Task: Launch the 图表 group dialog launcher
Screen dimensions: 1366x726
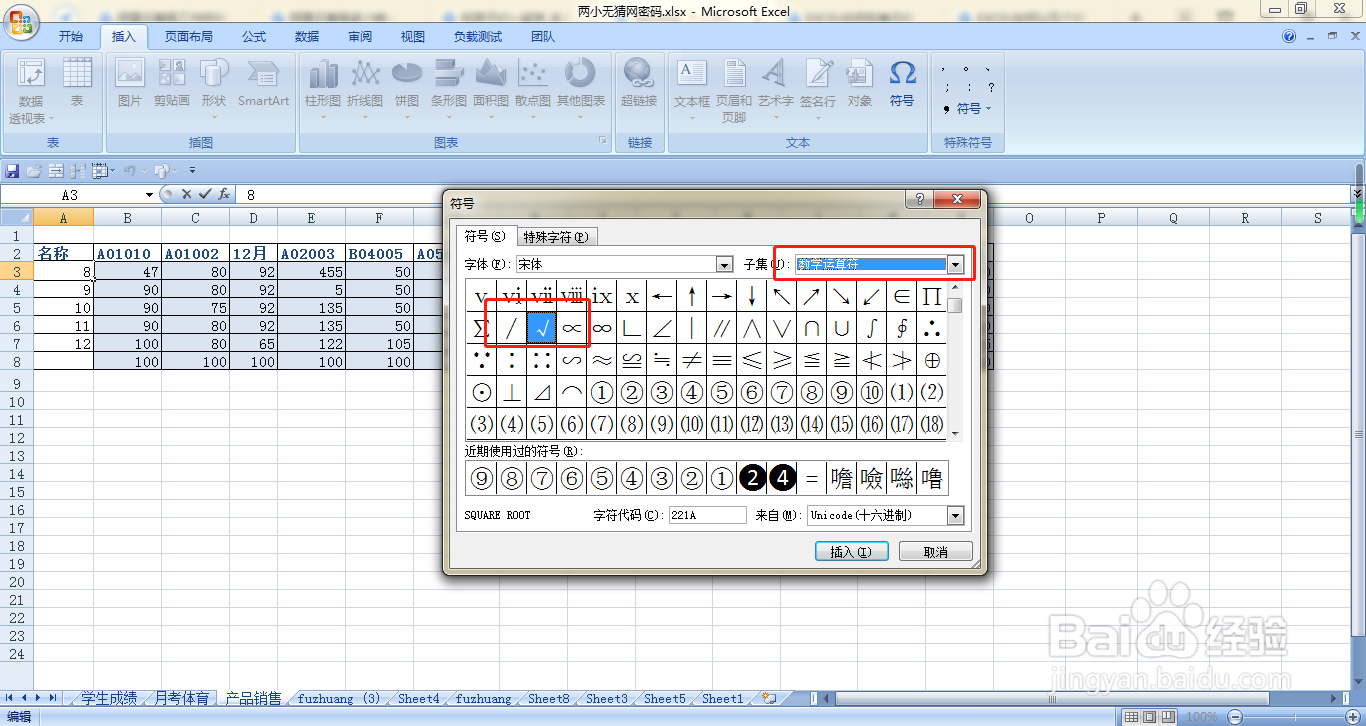Action: 602,142
